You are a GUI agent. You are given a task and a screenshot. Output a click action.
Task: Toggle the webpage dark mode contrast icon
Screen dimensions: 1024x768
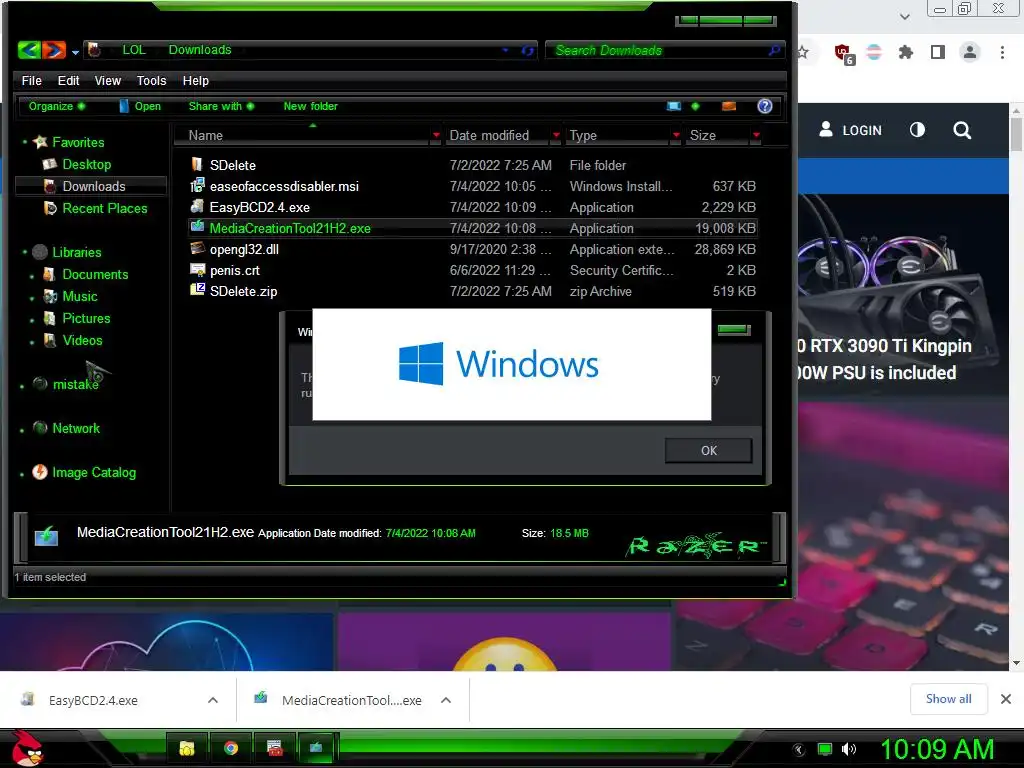click(918, 130)
